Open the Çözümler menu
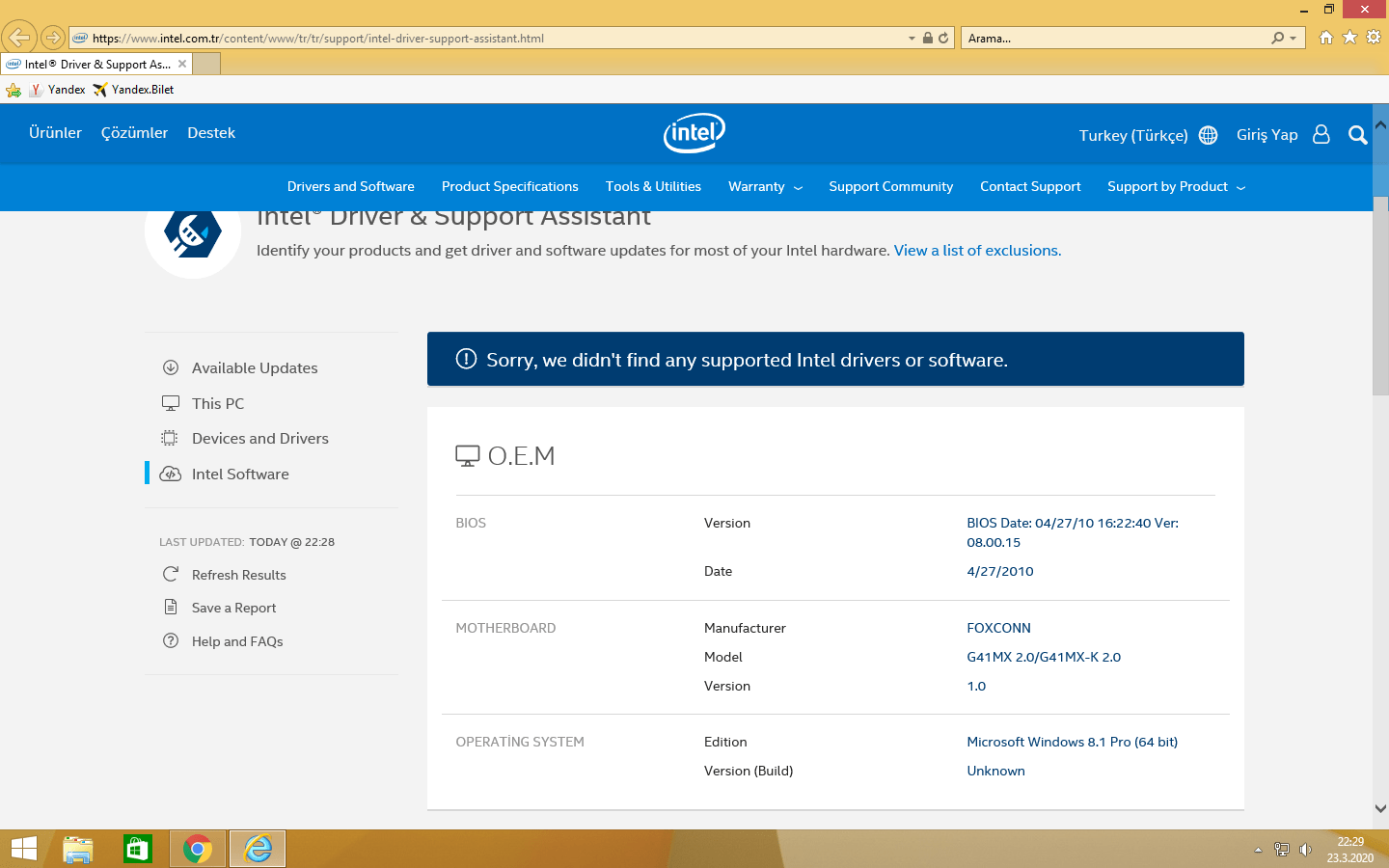This screenshot has width=1389, height=868. [x=134, y=133]
